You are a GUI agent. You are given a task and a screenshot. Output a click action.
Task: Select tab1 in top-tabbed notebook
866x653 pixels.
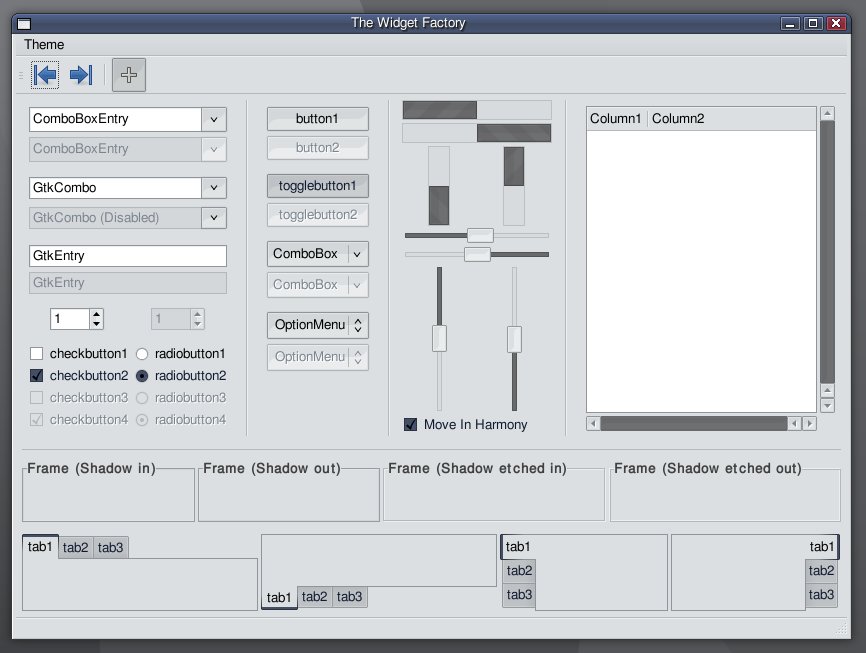click(40, 546)
